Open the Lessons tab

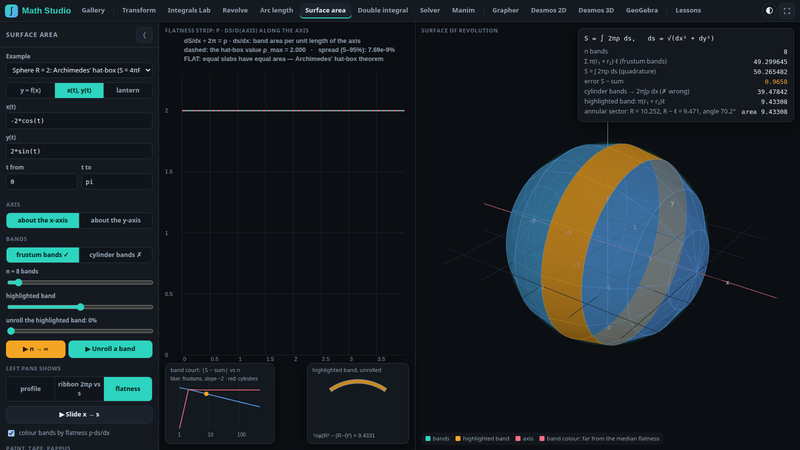pos(688,10)
